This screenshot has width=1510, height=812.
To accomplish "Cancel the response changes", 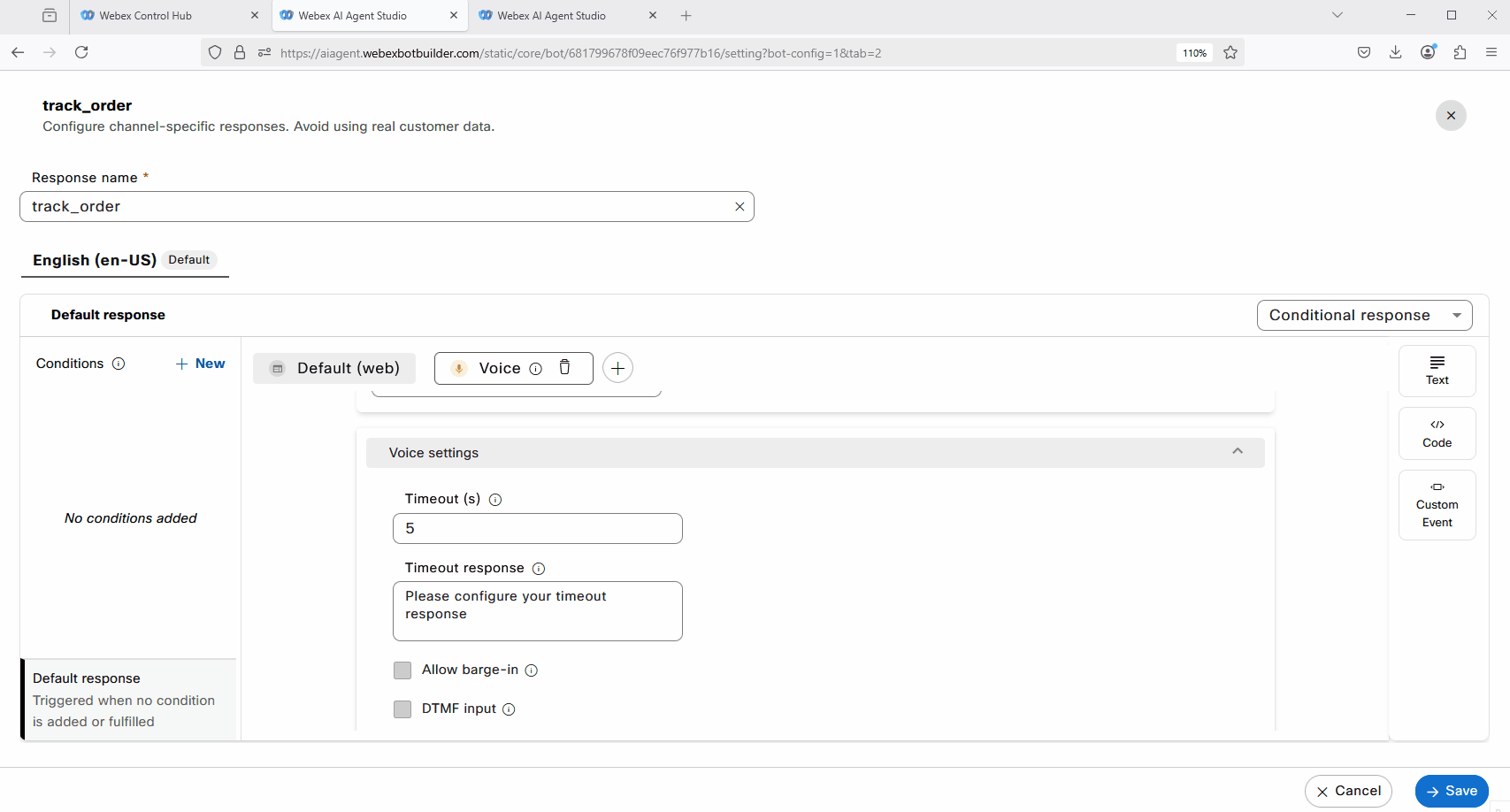I will (x=1347, y=791).
